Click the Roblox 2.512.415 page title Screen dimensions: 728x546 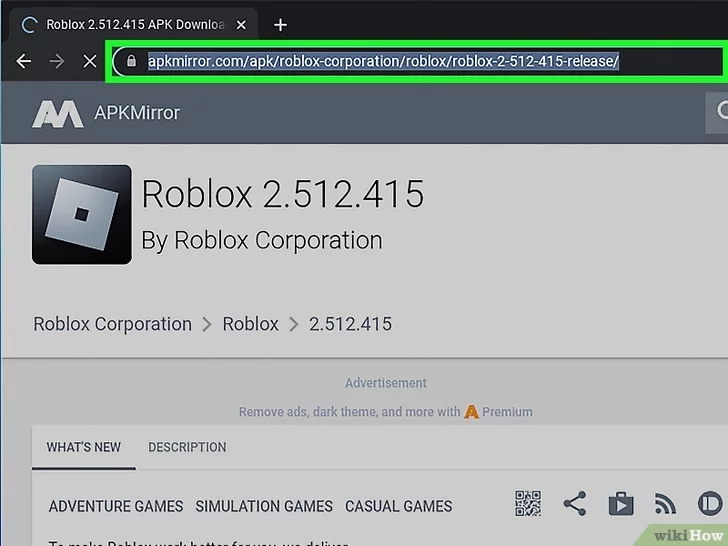[x=283, y=194]
